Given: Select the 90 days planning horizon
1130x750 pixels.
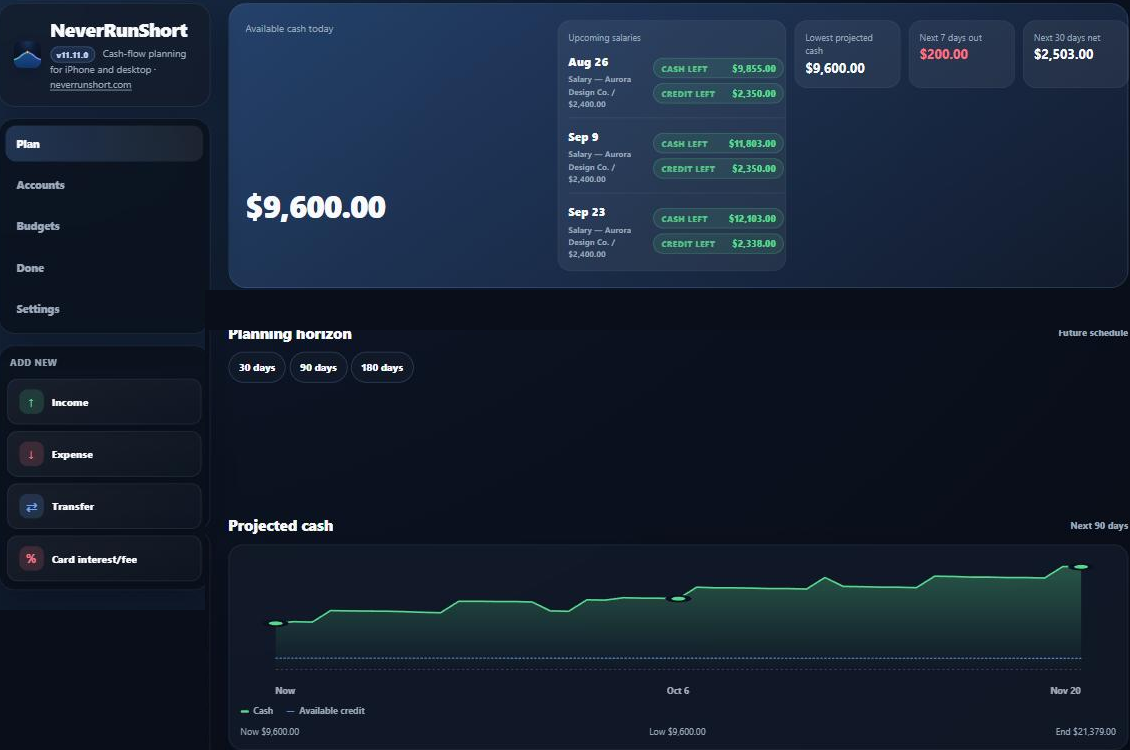Looking at the screenshot, I should [x=319, y=367].
